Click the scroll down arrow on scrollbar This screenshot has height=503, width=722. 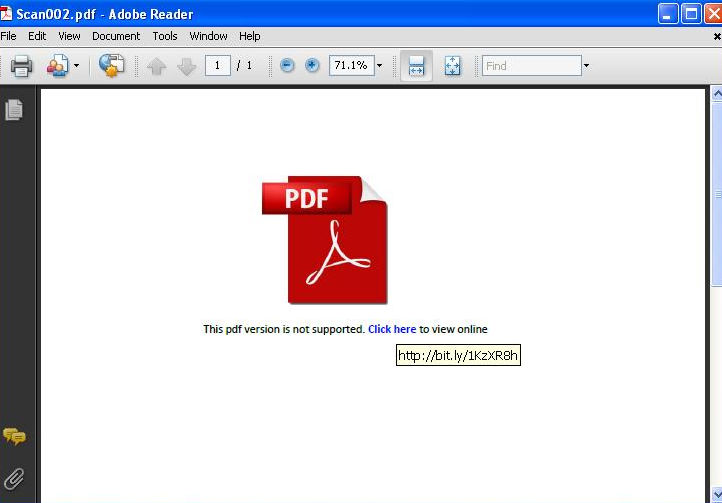(717, 496)
